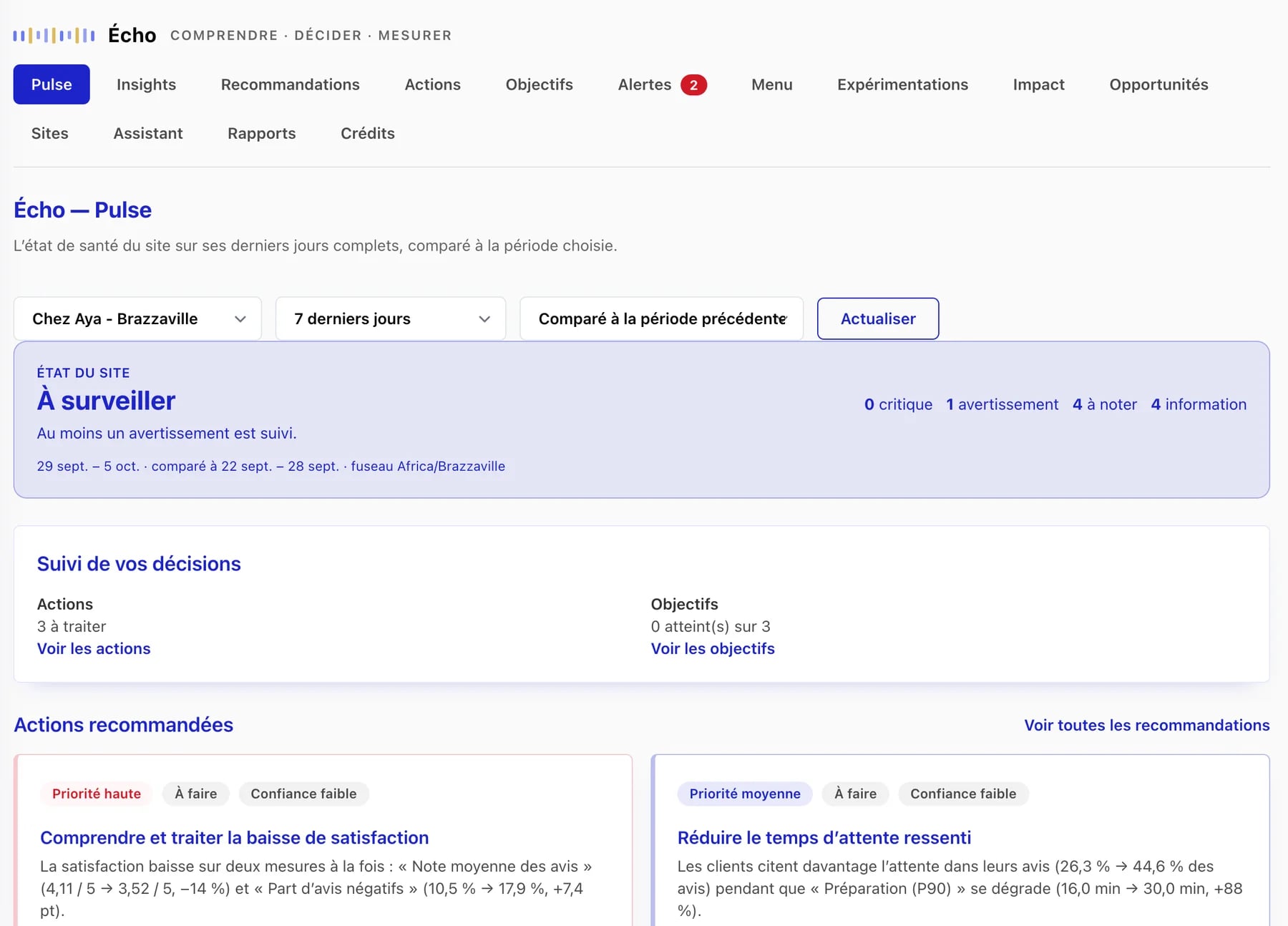Viewport: 1288px width, 926px height.
Task: Follow the Voir les actions link
Action: [x=94, y=648]
